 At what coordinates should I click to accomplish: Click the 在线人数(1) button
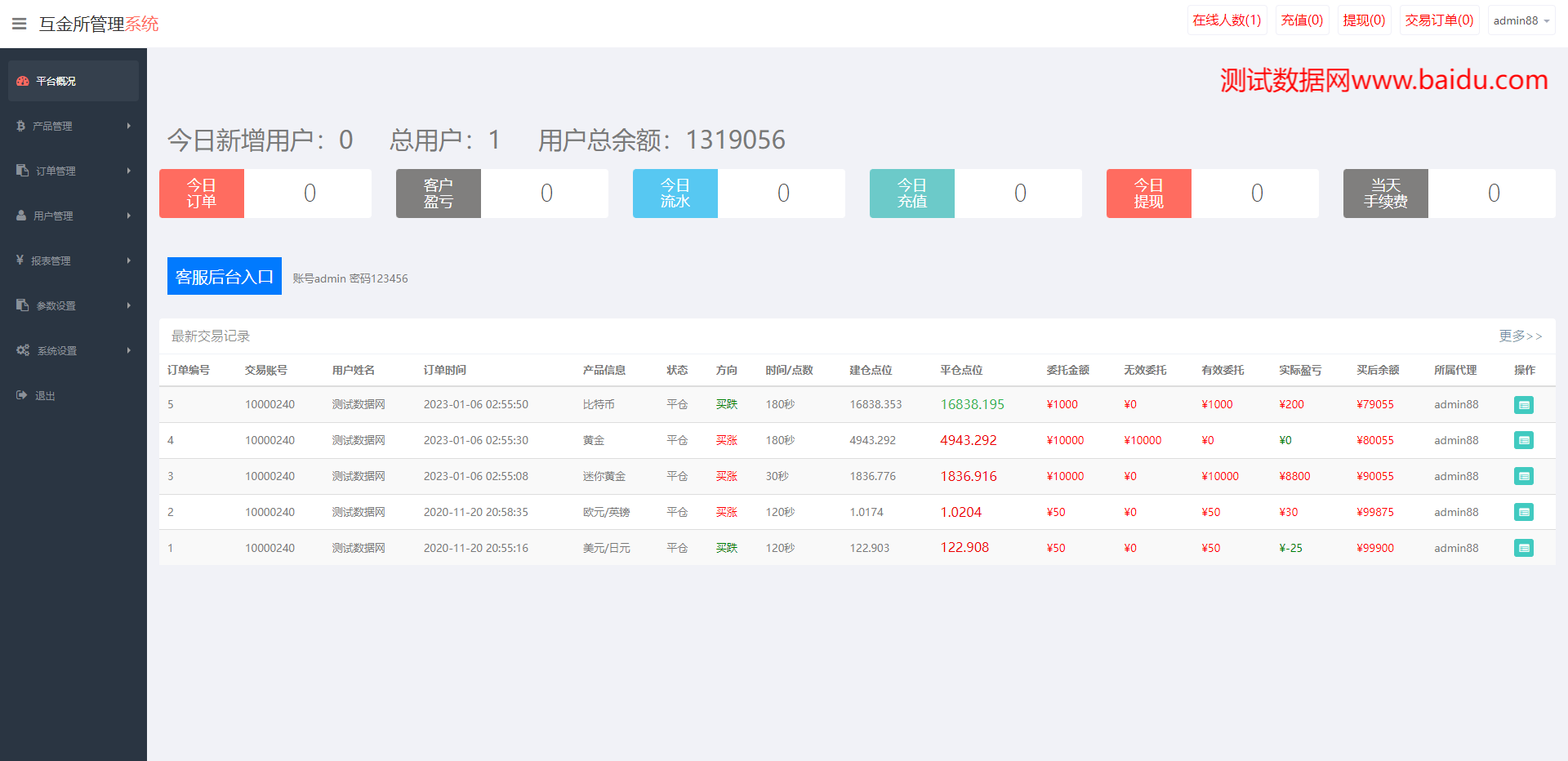(1227, 20)
